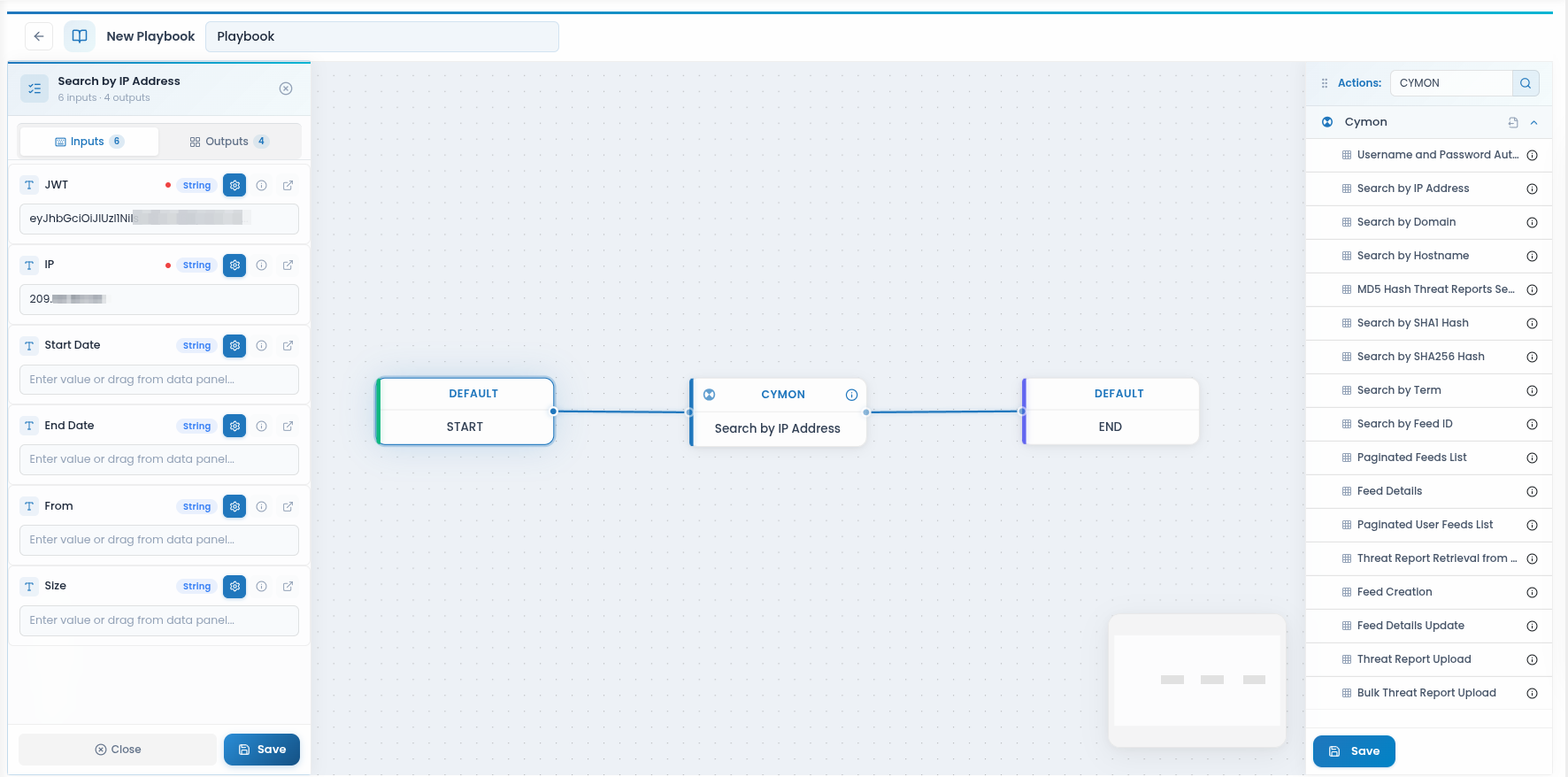Viewport: 1568px width, 777px height.
Task: Click the Size field gear icon
Action: coord(234,586)
